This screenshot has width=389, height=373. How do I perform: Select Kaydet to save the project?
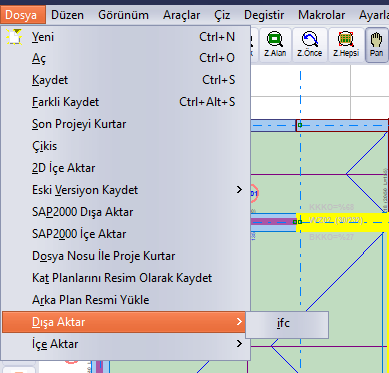[x=126, y=80]
